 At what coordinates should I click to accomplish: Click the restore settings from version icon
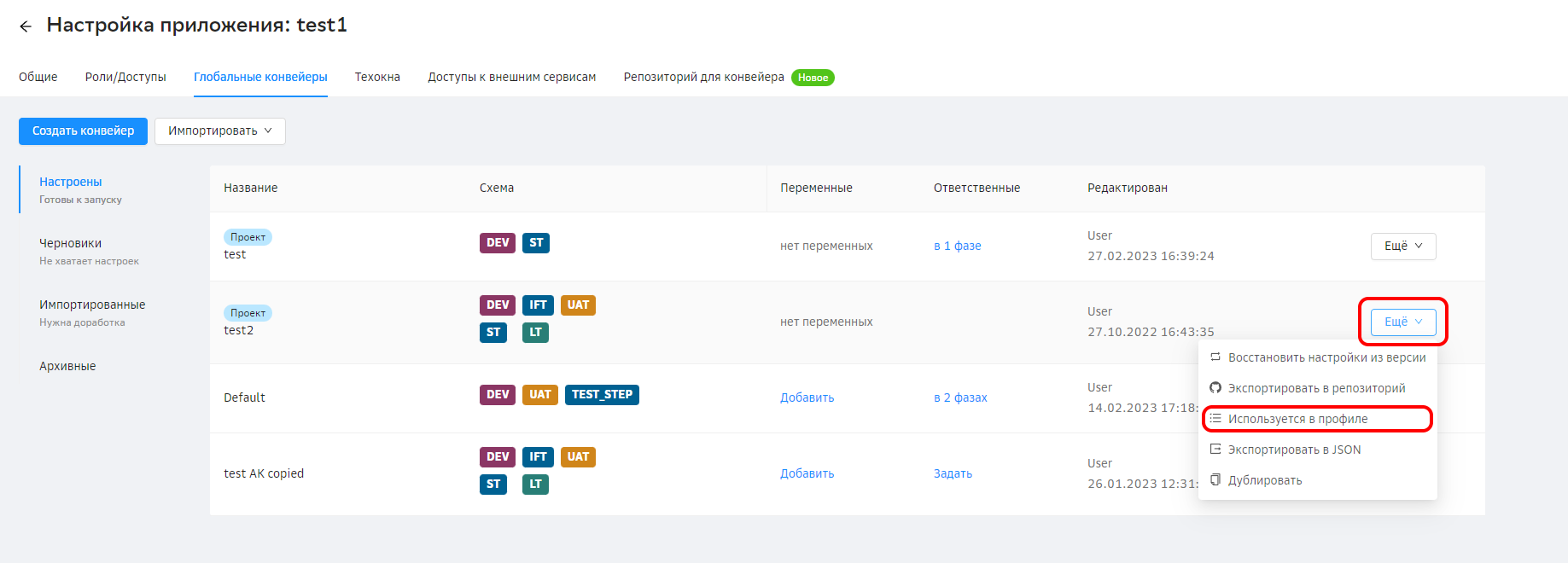click(x=1215, y=357)
